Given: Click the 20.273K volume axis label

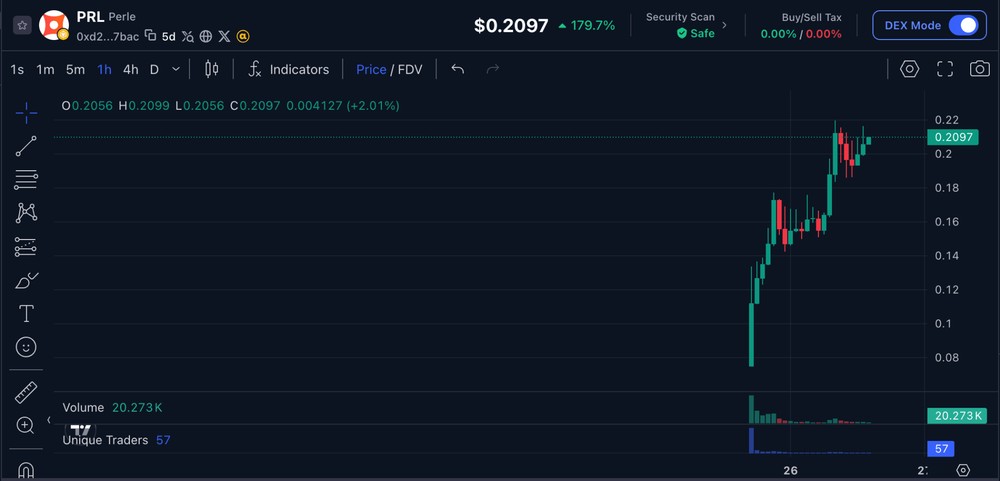Looking at the screenshot, I should tap(957, 416).
